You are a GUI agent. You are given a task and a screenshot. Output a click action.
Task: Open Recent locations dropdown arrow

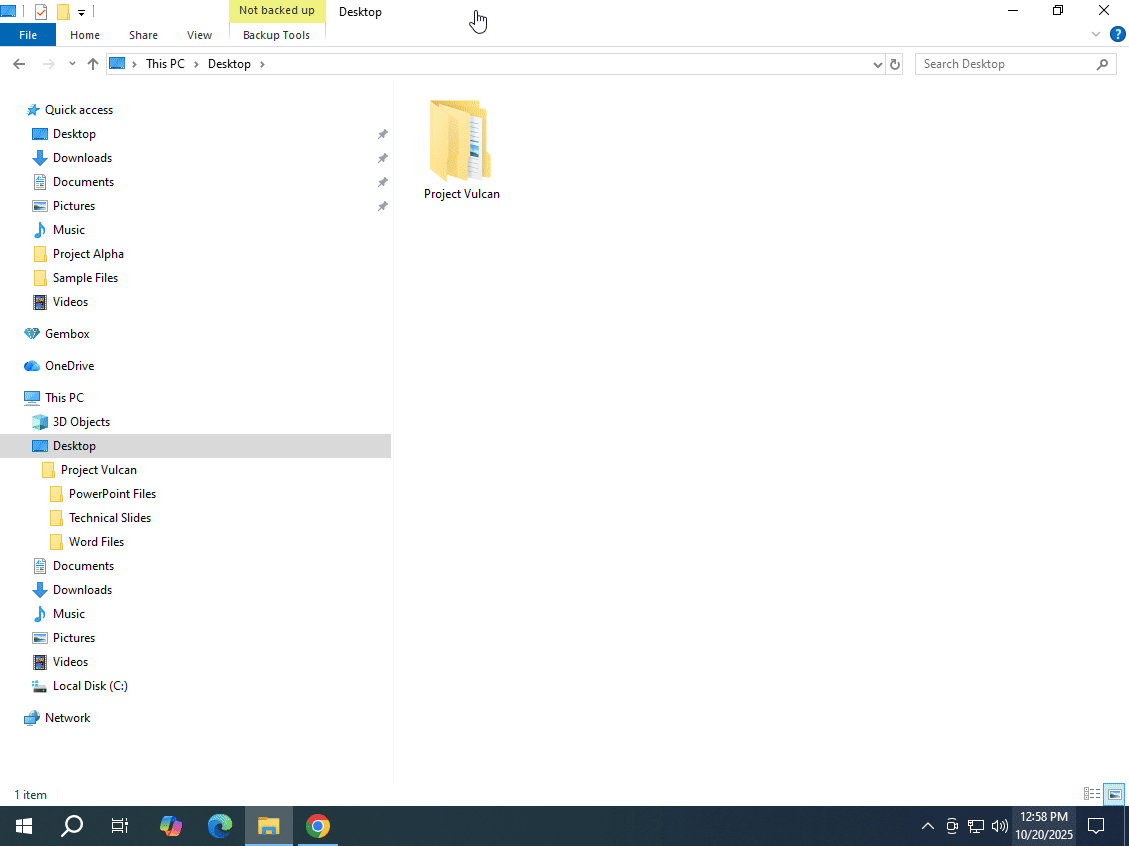pos(72,64)
